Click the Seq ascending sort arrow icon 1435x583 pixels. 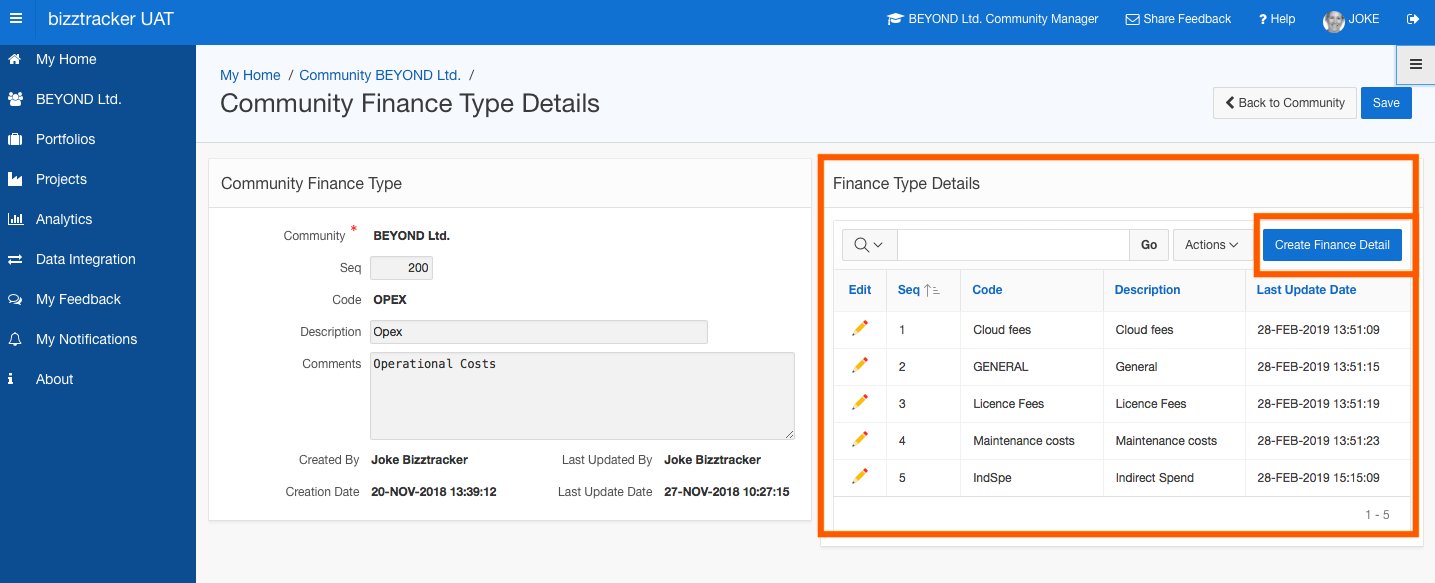click(x=932, y=290)
